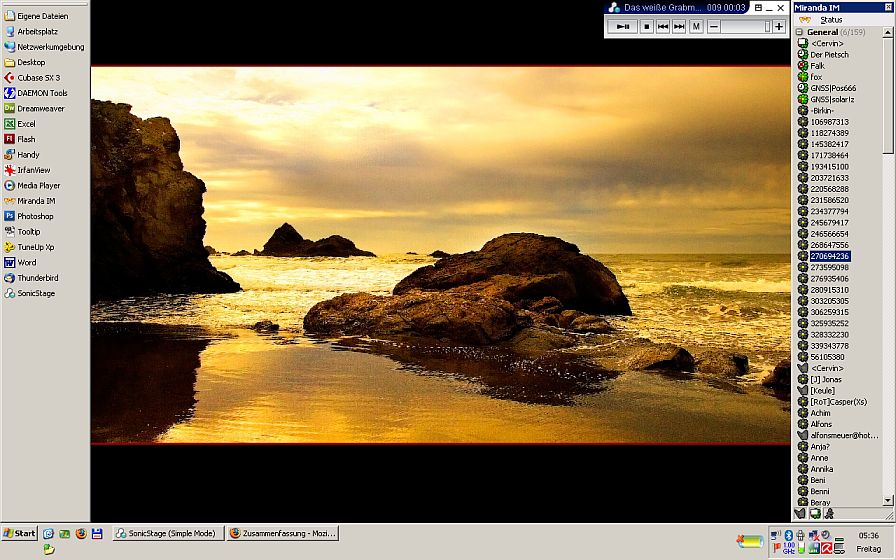The width and height of the screenshot is (896, 560).
Task: Skip to the previous track
Action: [x=663, y=27]
